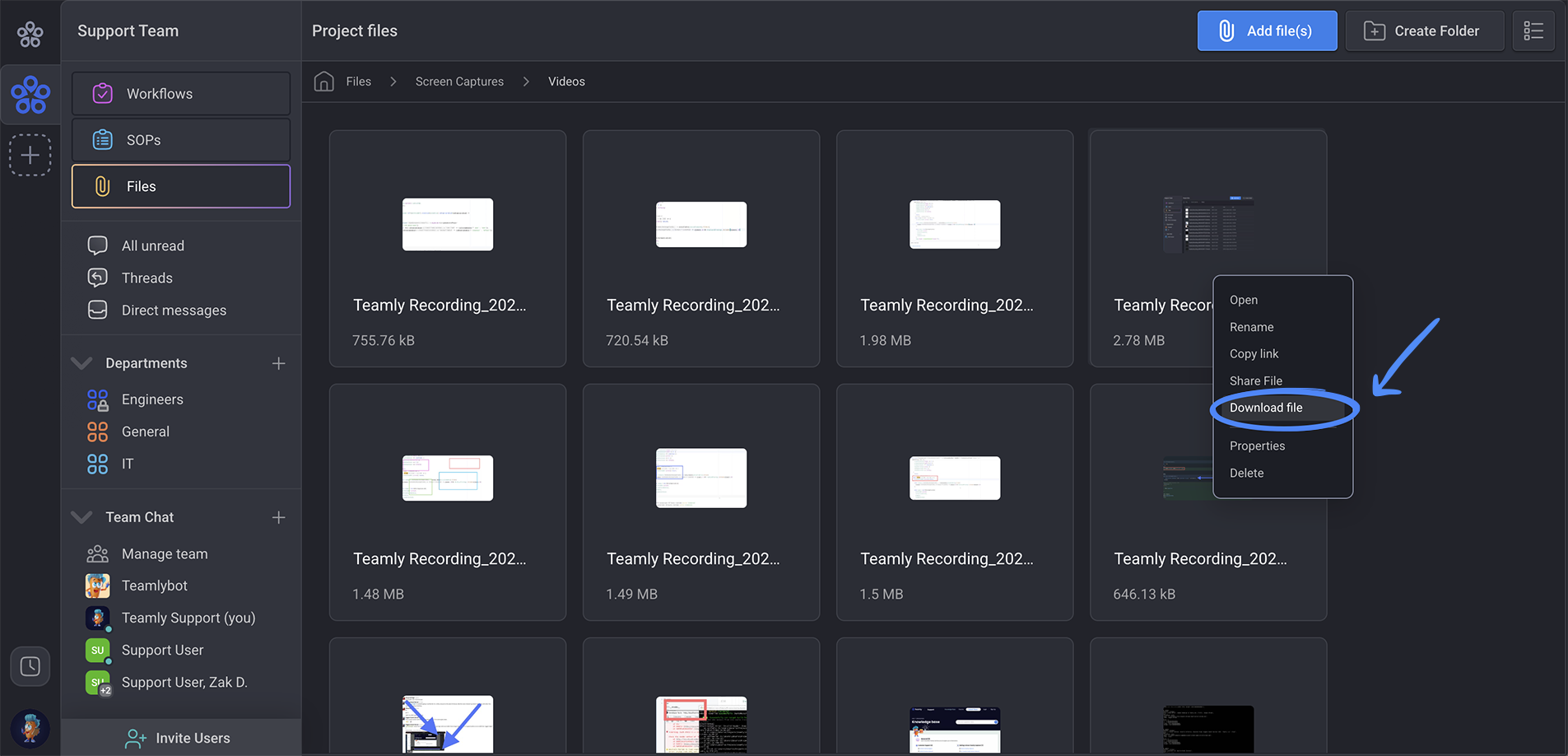The width and height of the screenshot is (1568, 756).
Task: Click the SOPs clipboard icon
Action: (x=103, y=140)
